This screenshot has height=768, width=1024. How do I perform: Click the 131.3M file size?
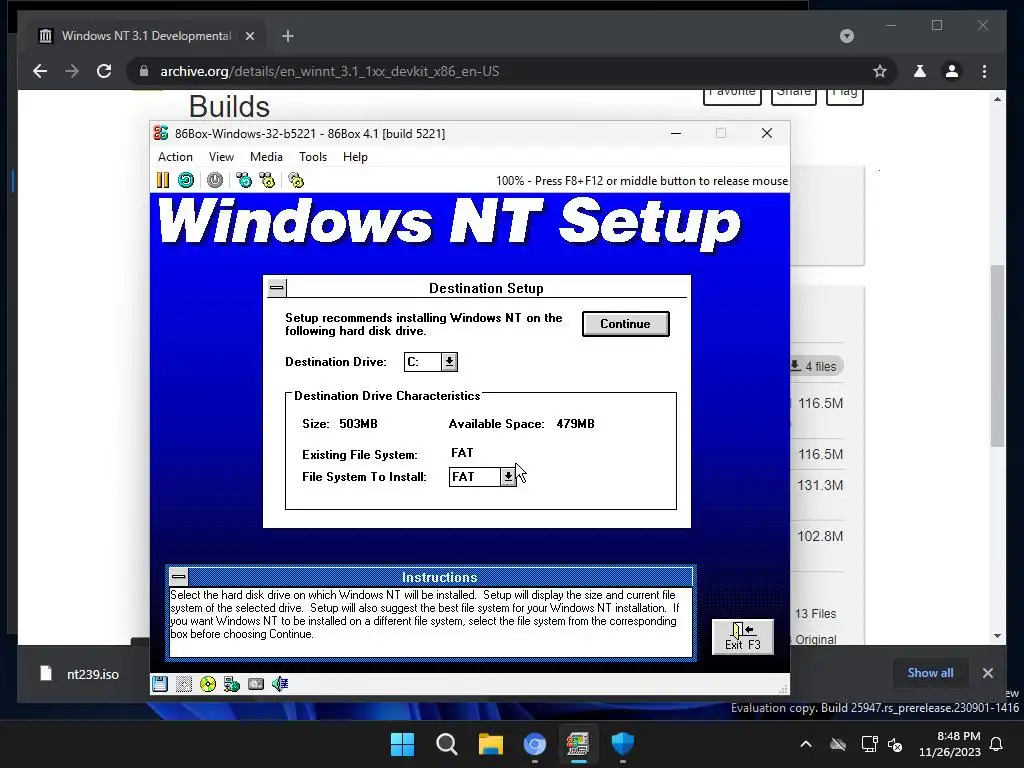[x=820, y=485]
